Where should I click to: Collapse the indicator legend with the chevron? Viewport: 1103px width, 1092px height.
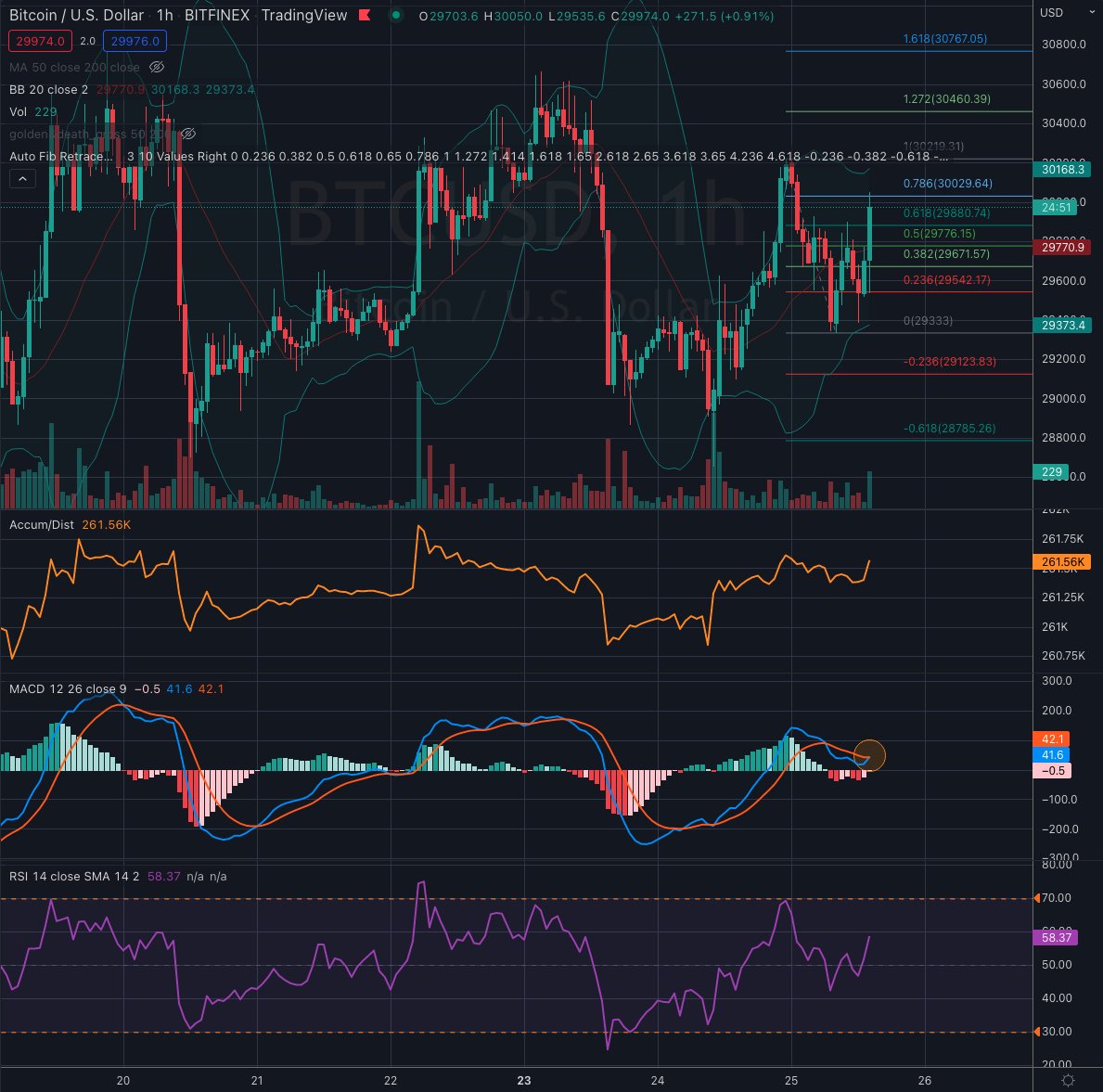[x=22, y=178]
